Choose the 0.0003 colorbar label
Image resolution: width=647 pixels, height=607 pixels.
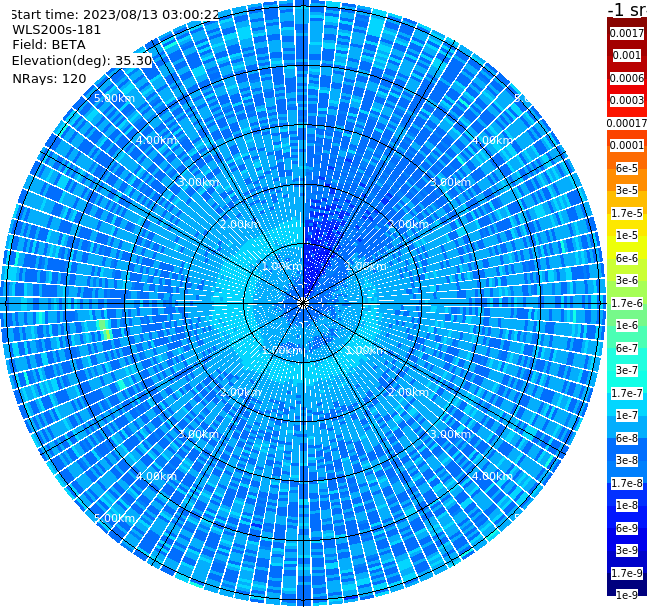[627, 100]
